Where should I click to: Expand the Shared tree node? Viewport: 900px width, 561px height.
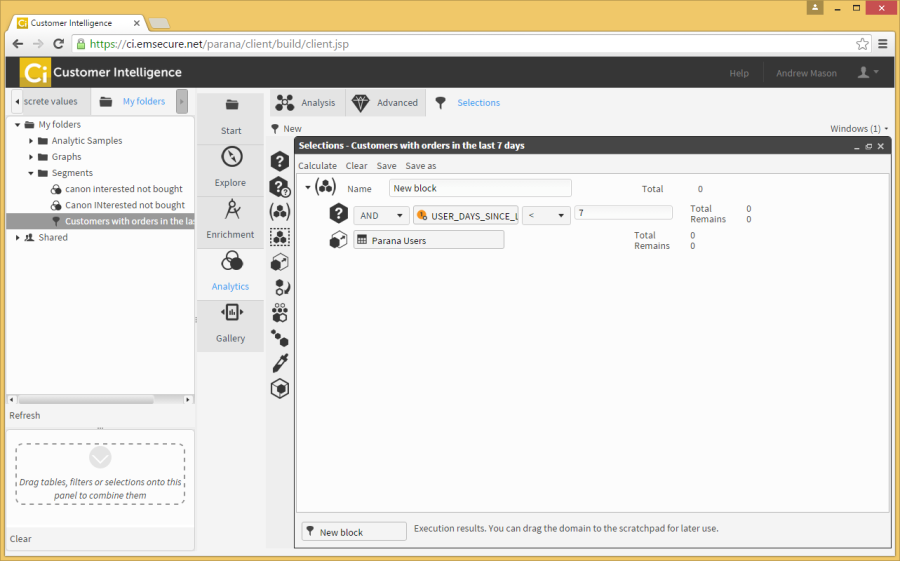(17, 237)
